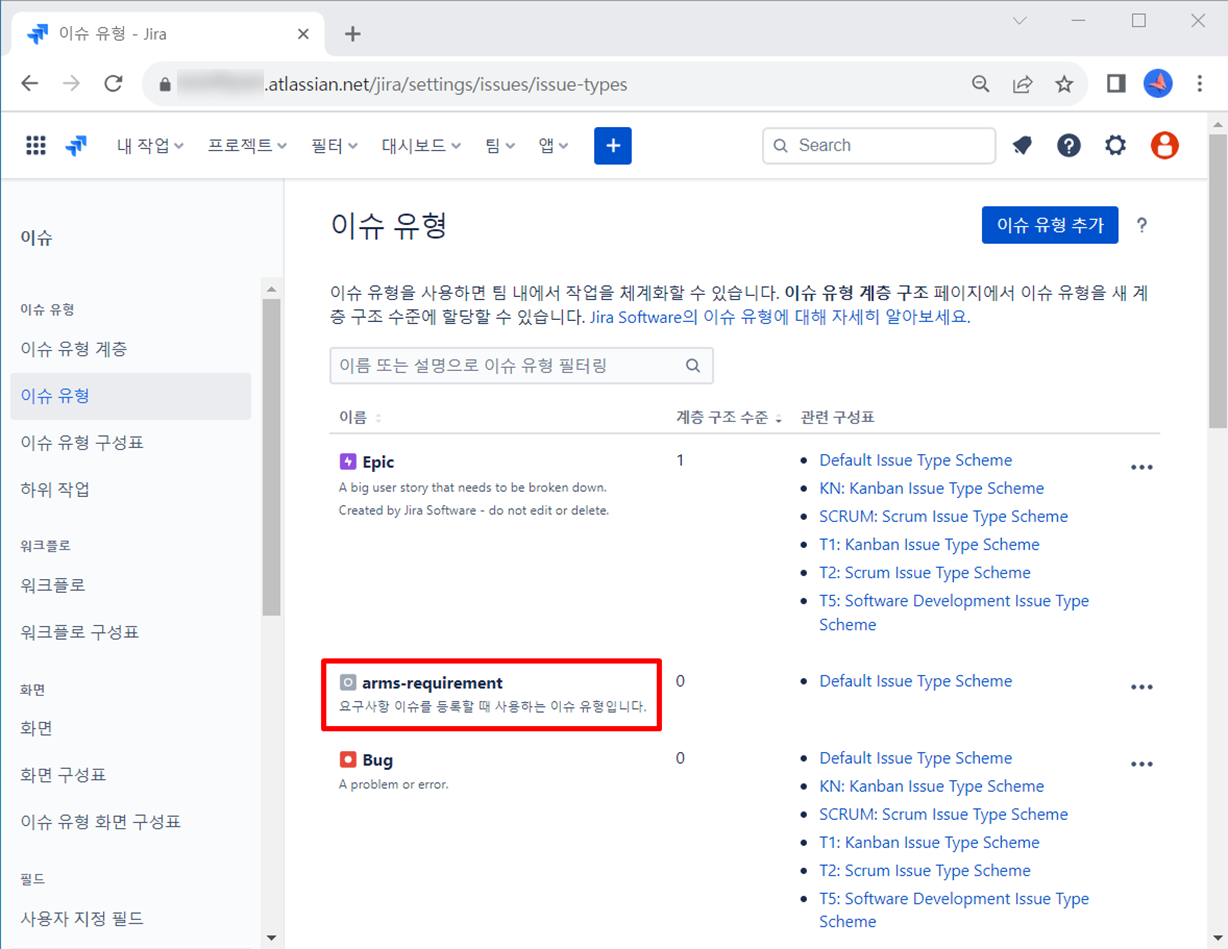1228x949 pixels.
Task: Click the 이슈 유형 추가 button
Action: click(1049, 225)
